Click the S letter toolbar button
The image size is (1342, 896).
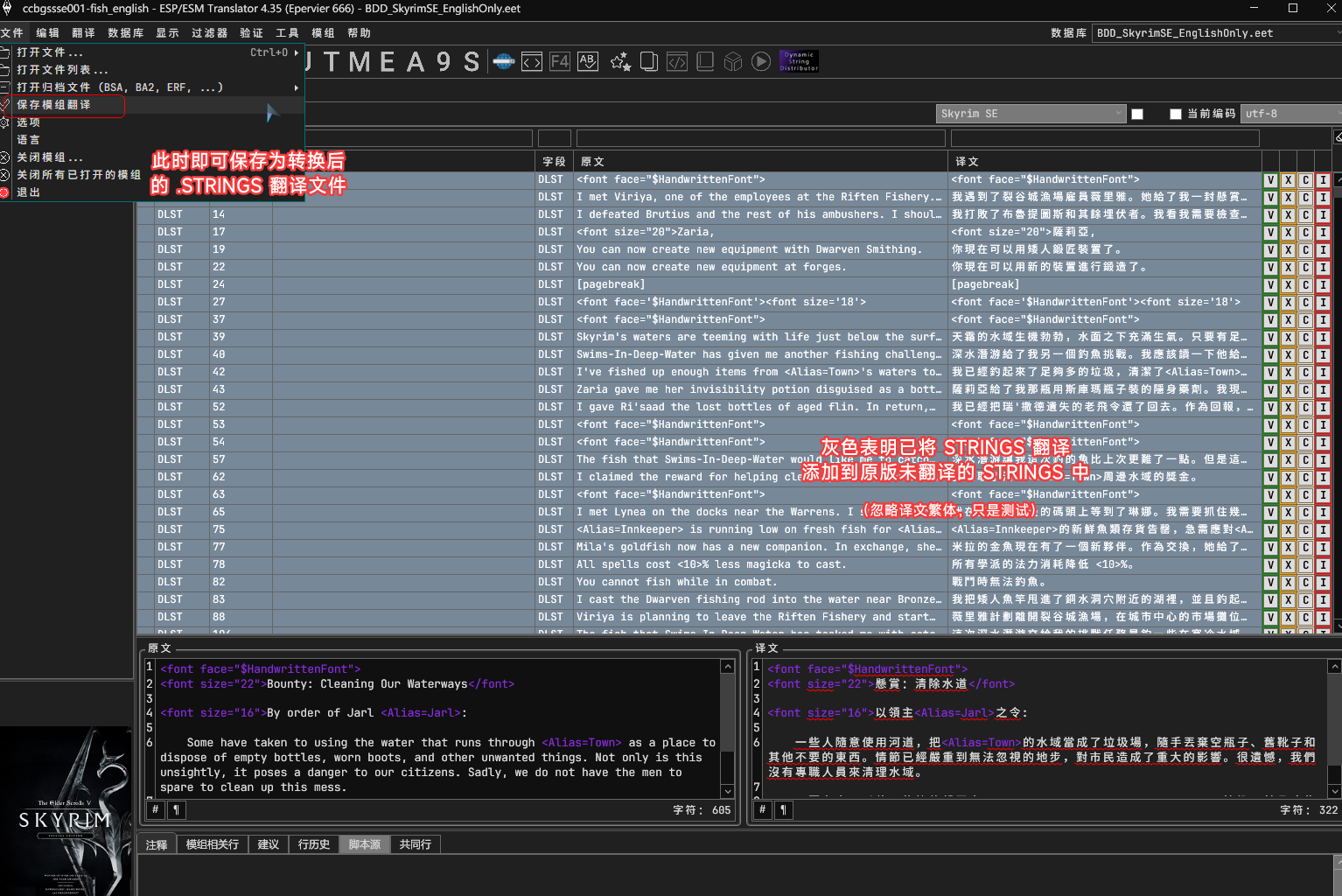(x=472, y=62)
